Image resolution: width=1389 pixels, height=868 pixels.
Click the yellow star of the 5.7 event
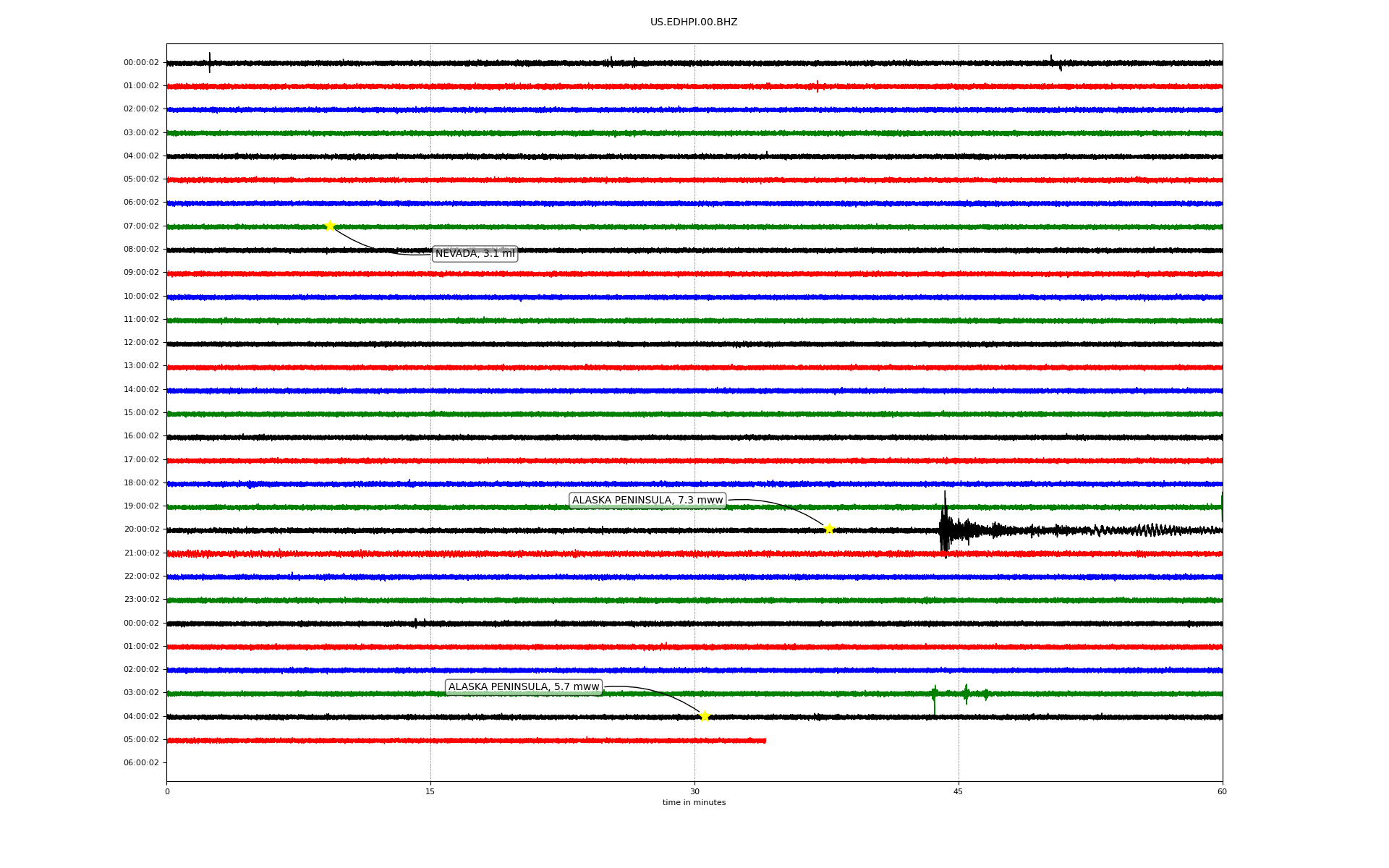click(x=705, y=716)
